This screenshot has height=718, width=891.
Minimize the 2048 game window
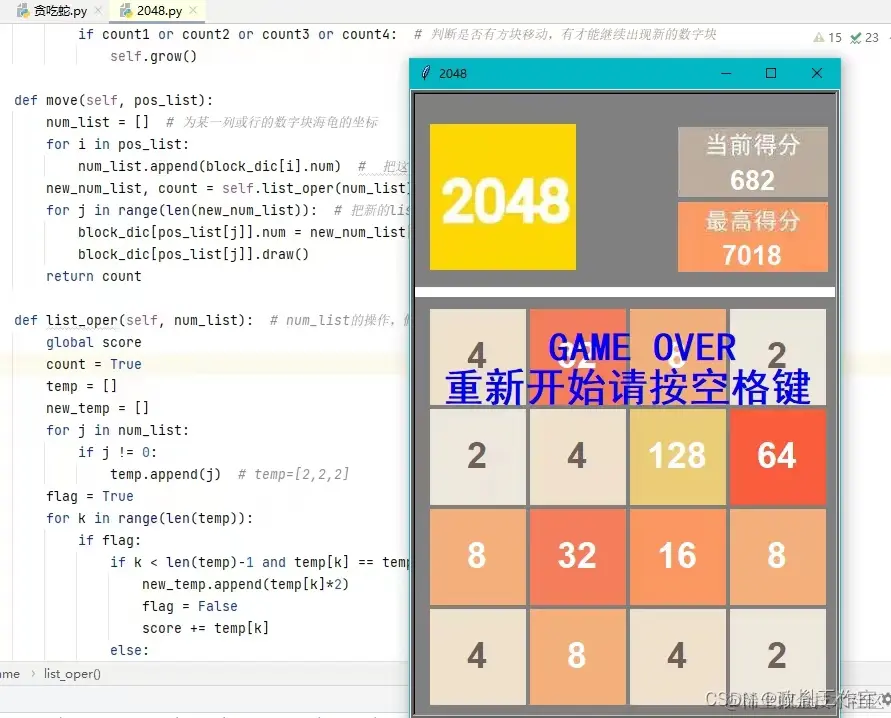pyautogui.click(x=726, y=73)
